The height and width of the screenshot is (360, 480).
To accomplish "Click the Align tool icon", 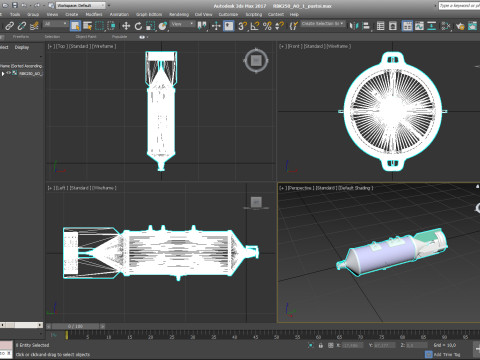I will pos(366,26).
